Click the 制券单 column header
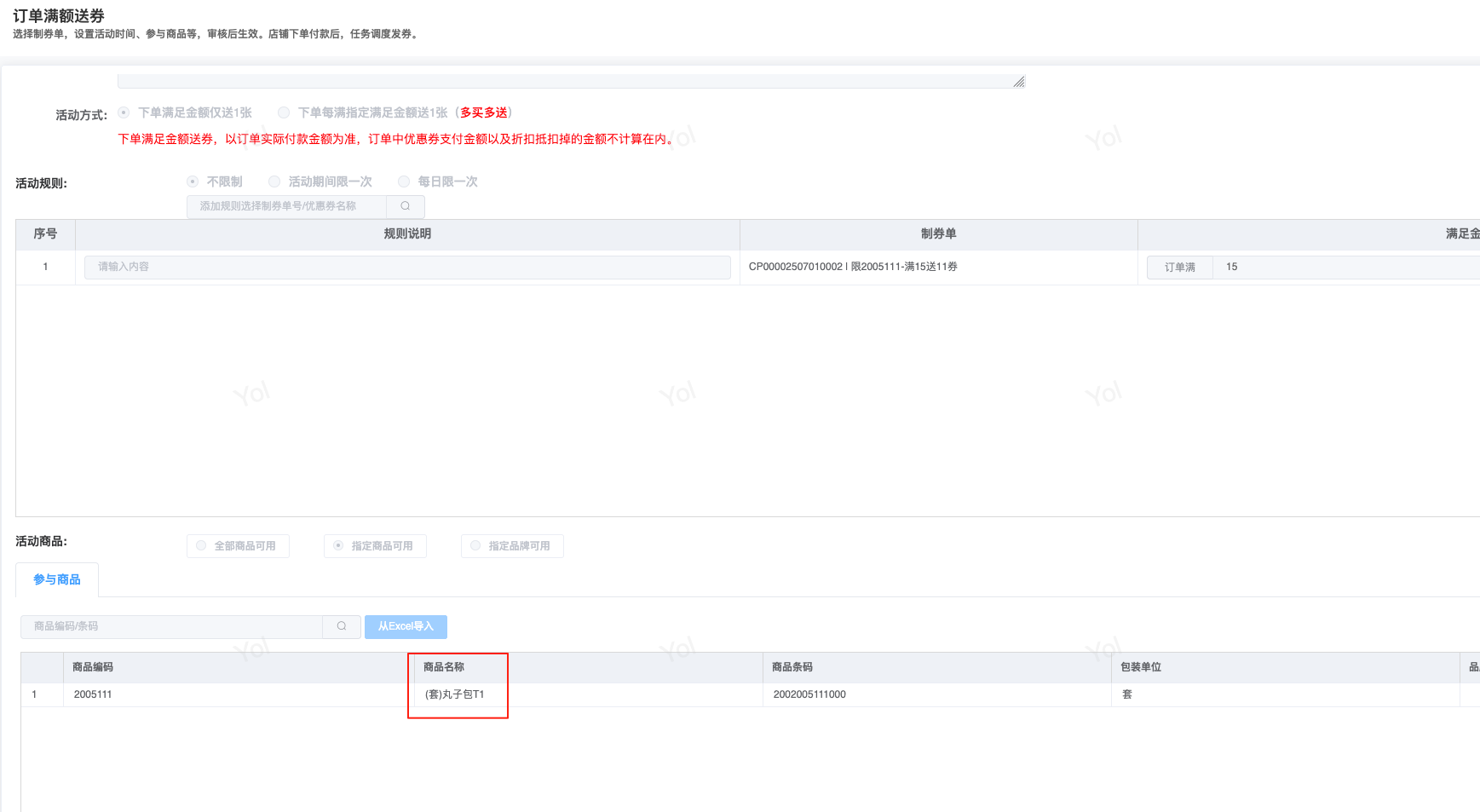The width and height of the screenshot is (1480, 812). (939, 233)
